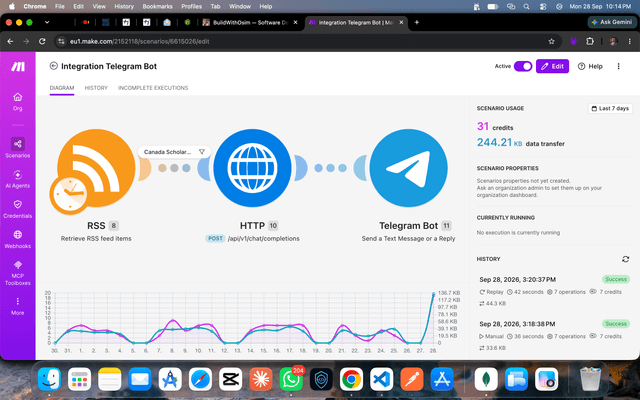This screenshot has width=640, height=400.
Task: Switch to the BuildWithOsim browser tab
Action: click(250, 22)
